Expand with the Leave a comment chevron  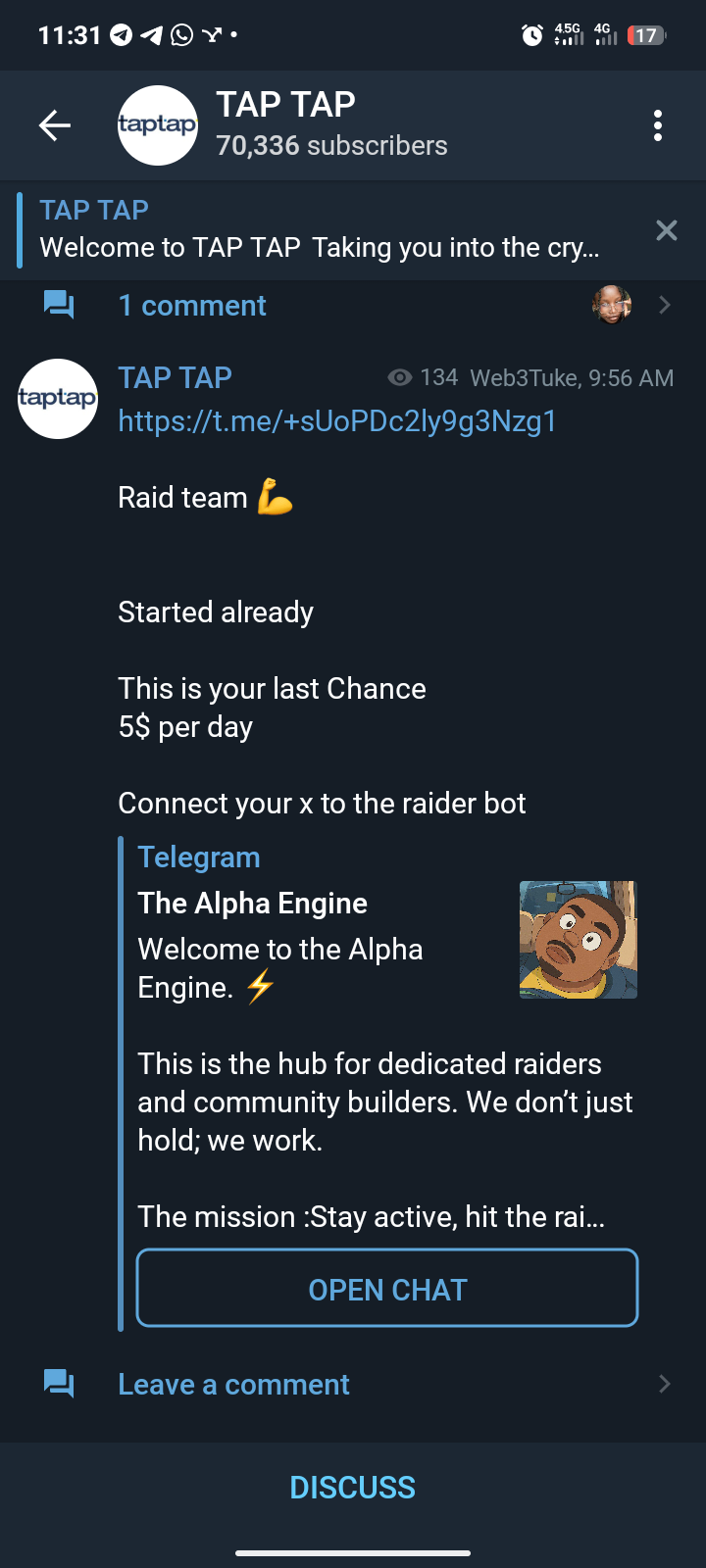coord(665,1384)
